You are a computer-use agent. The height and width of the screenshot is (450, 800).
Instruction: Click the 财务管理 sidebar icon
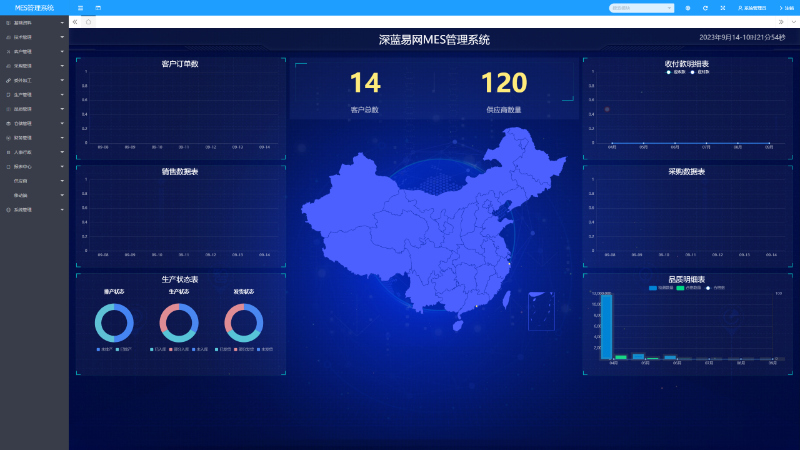[8, 138]
